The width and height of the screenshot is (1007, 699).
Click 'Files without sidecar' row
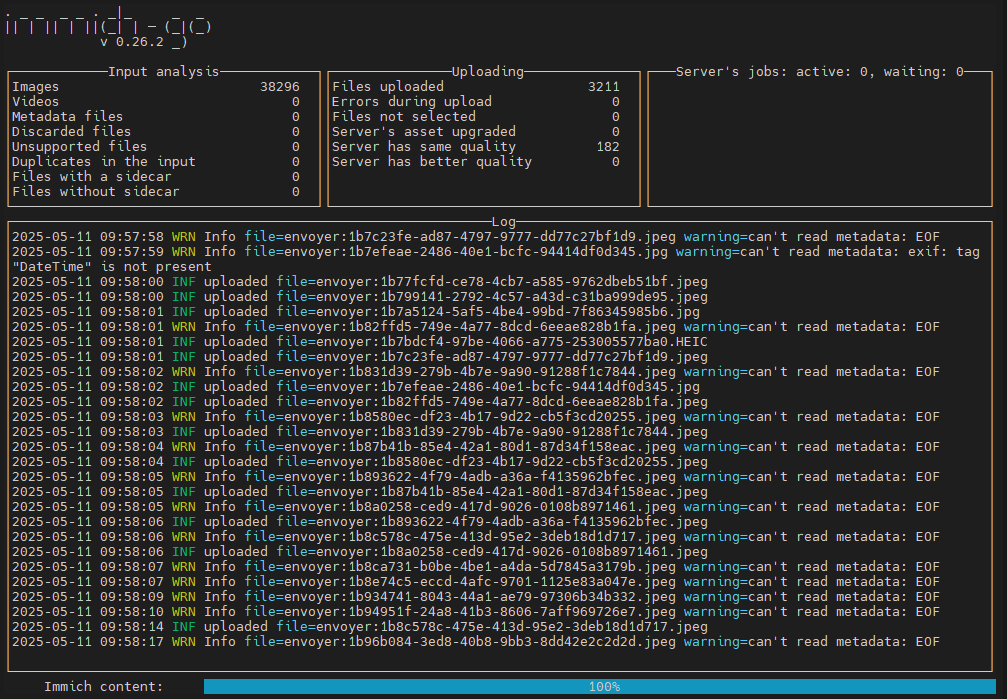pos(155,191)
